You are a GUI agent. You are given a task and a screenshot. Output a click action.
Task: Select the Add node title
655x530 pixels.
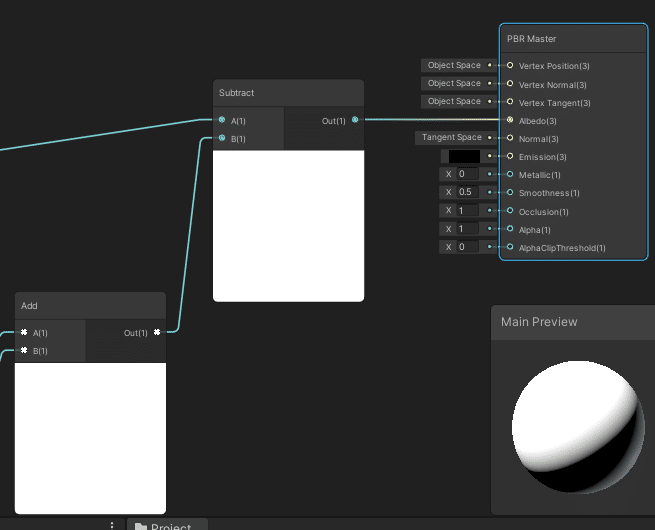tap(29, 306)
